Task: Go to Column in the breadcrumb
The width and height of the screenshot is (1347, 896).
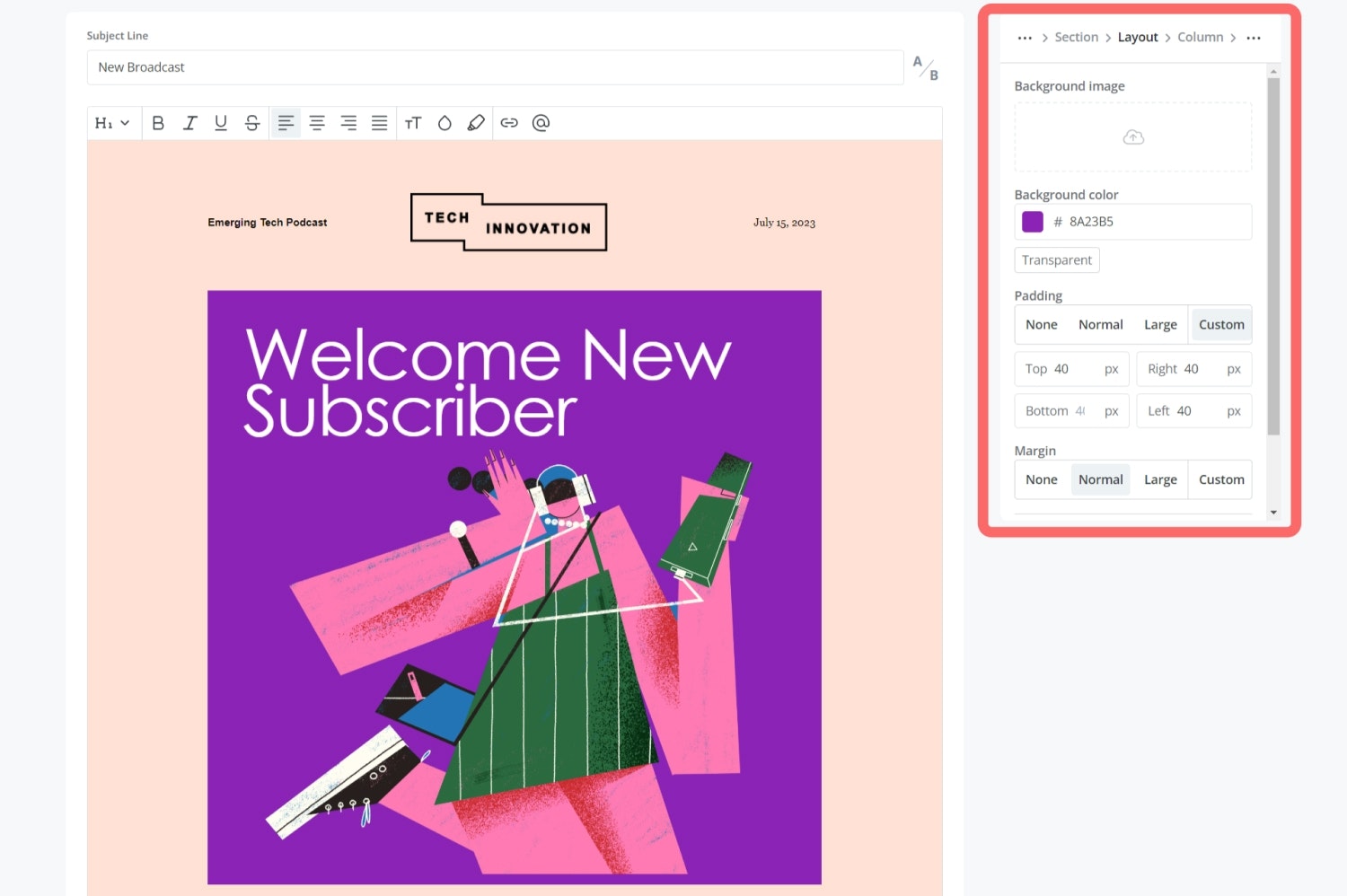Action: 1200,38
